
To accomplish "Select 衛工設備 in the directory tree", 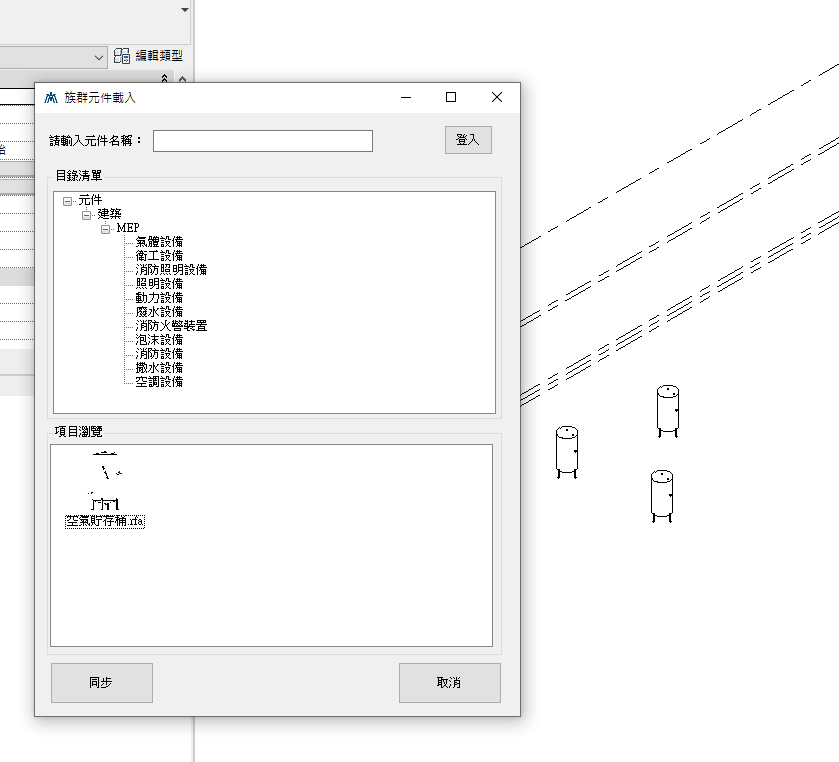I will coord(159,256).
